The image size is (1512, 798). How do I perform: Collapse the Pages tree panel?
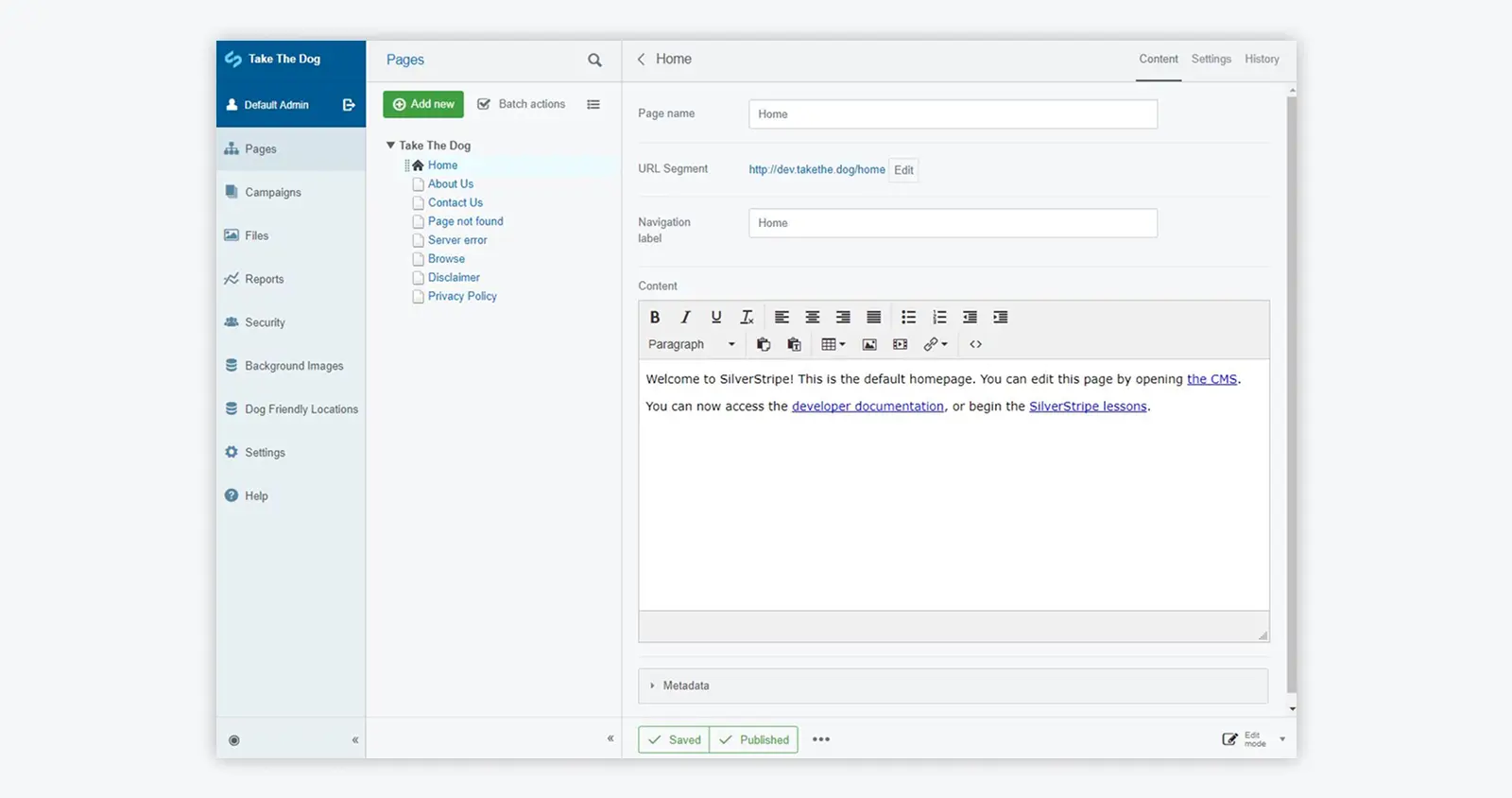[x=610, y=738]
